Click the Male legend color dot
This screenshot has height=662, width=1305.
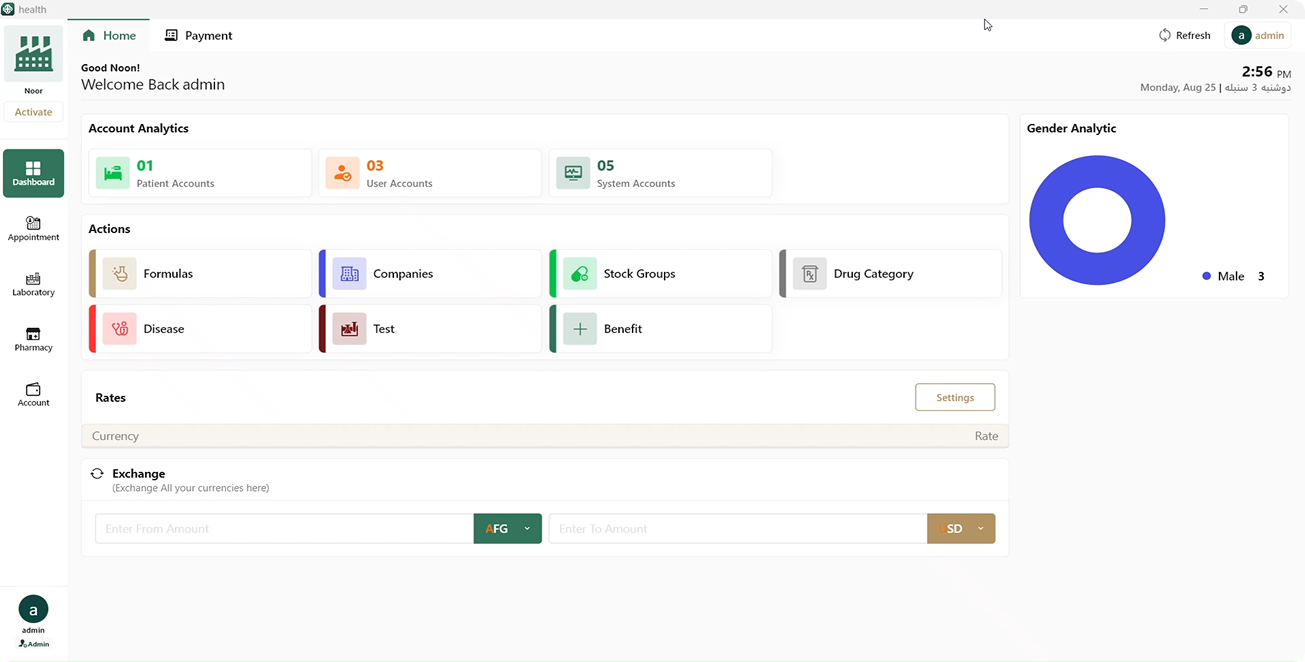[x=1206, y=276]
